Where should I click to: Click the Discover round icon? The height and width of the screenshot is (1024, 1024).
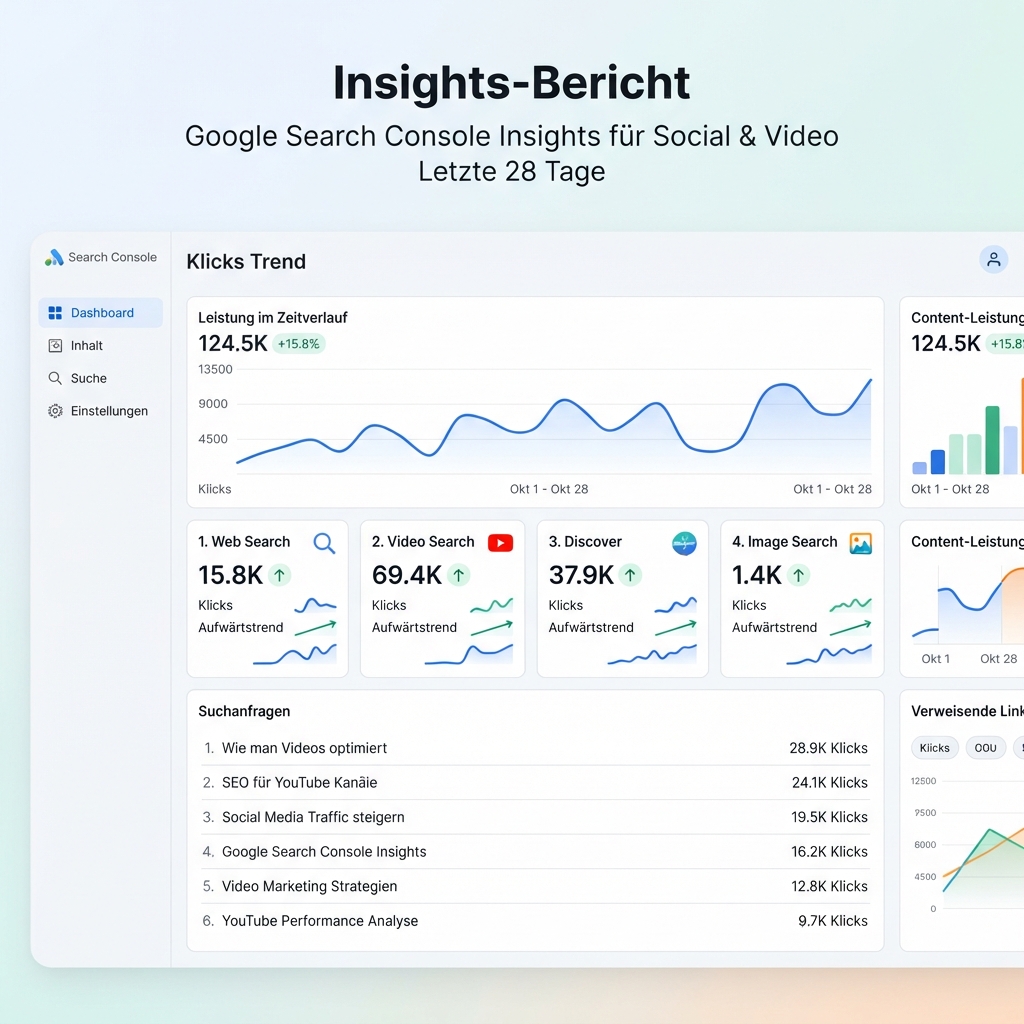click(684, 543)
